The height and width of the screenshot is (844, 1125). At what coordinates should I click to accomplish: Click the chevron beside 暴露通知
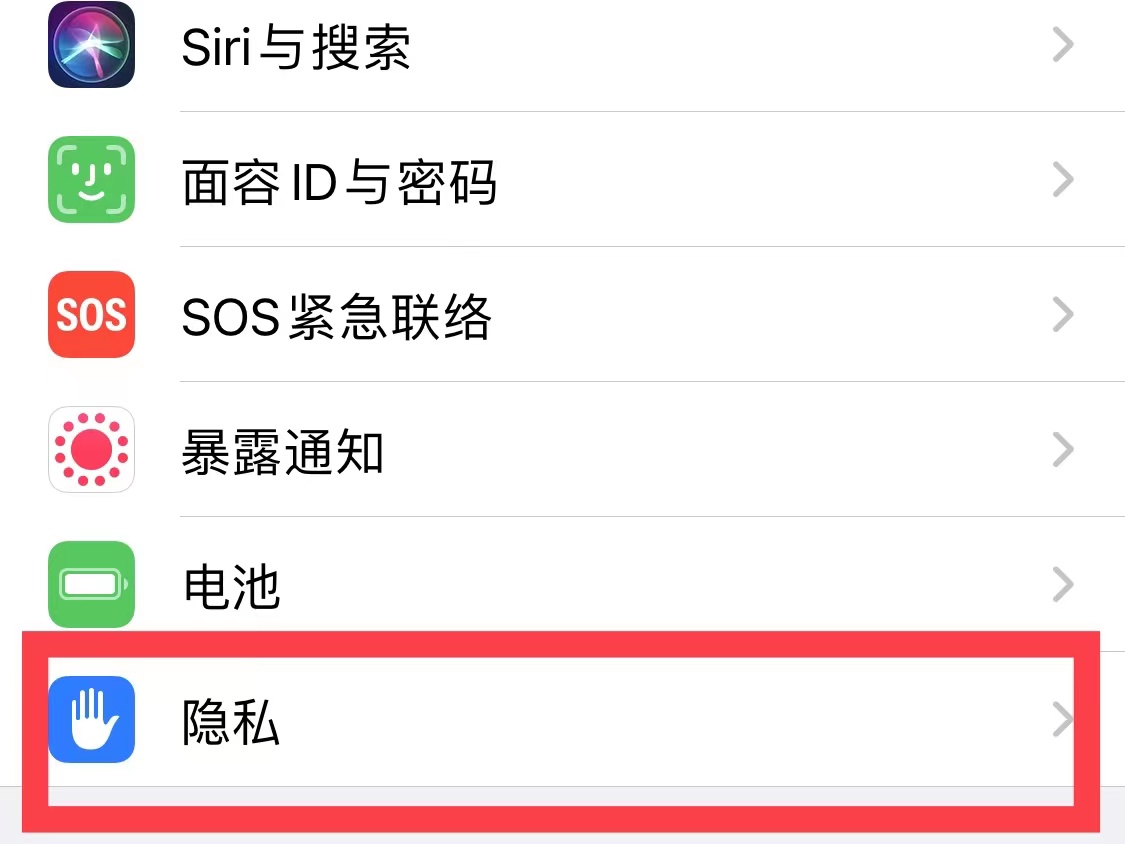pyautogui.click(x=1063, y=449)
